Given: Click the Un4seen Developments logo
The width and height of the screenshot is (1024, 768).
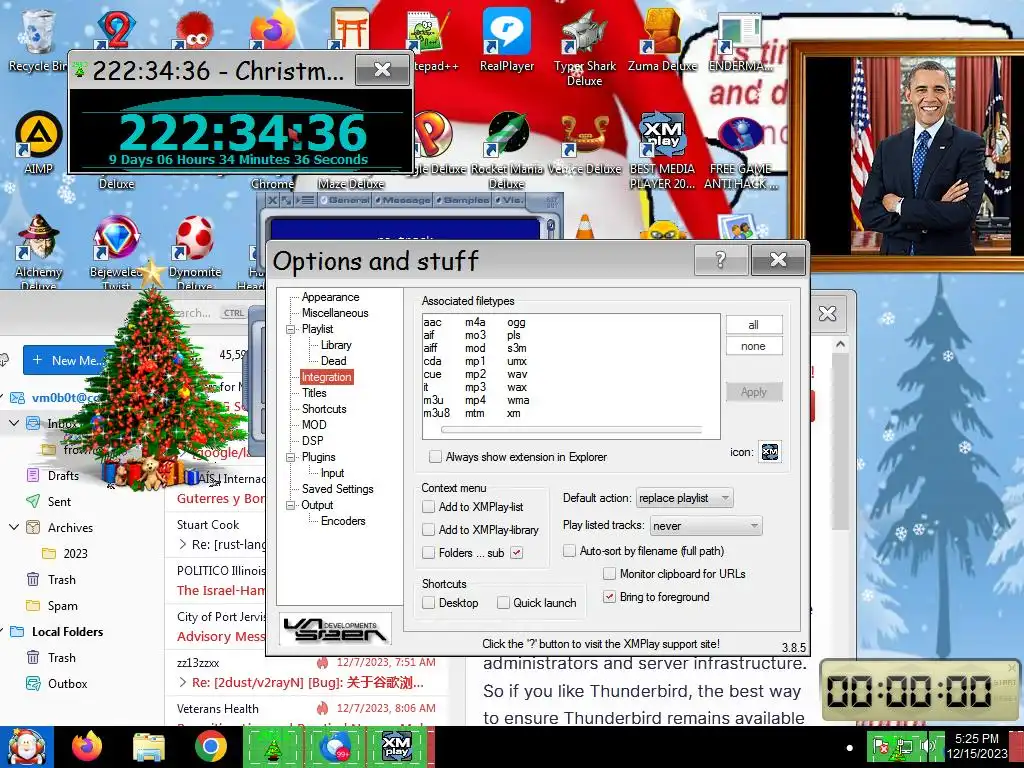Looking at the screenshot, I should [x=335, y=630].
